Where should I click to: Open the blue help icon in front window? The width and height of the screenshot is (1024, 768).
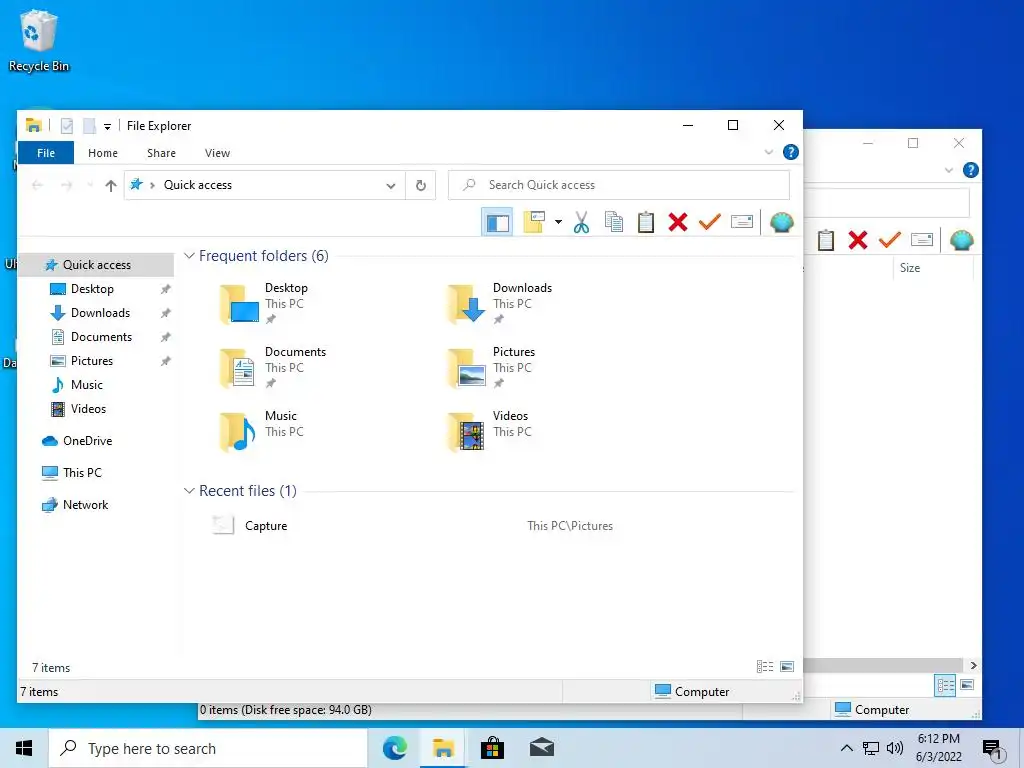[791, 152]
